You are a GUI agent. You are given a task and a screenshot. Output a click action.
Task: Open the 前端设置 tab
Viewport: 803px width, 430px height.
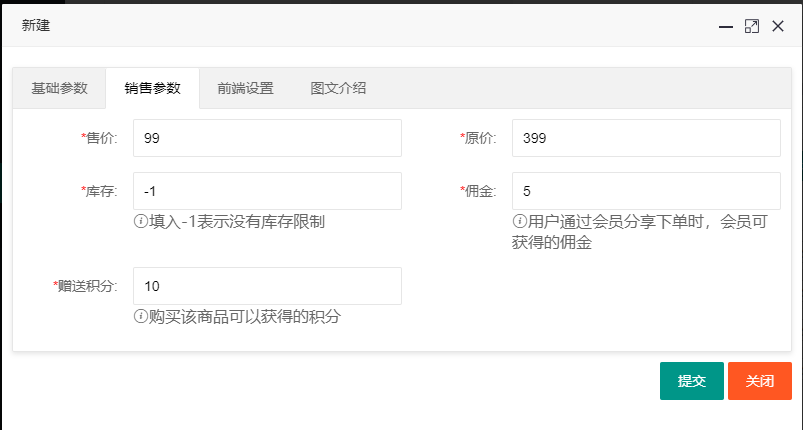(245, 88)
